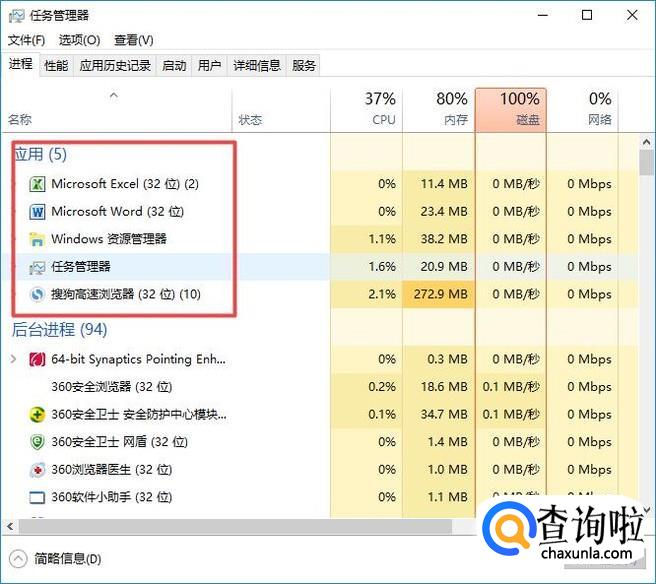Sort by the 名称 column header
This screenshot has height=584, width=656.
coord(116,110)
